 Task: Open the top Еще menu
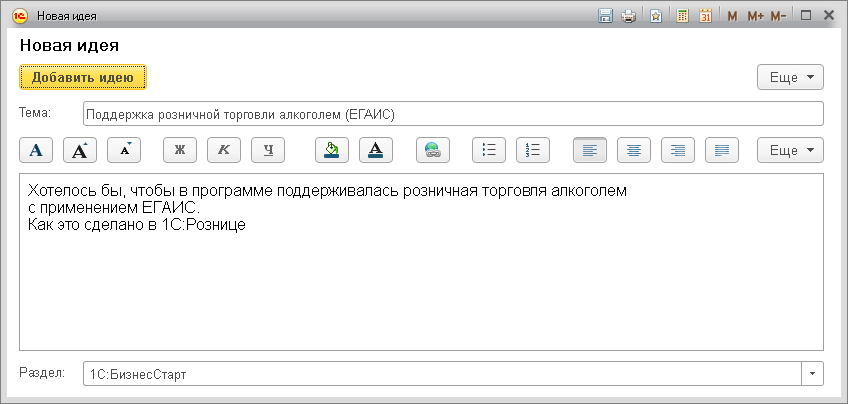click(790, 77)
